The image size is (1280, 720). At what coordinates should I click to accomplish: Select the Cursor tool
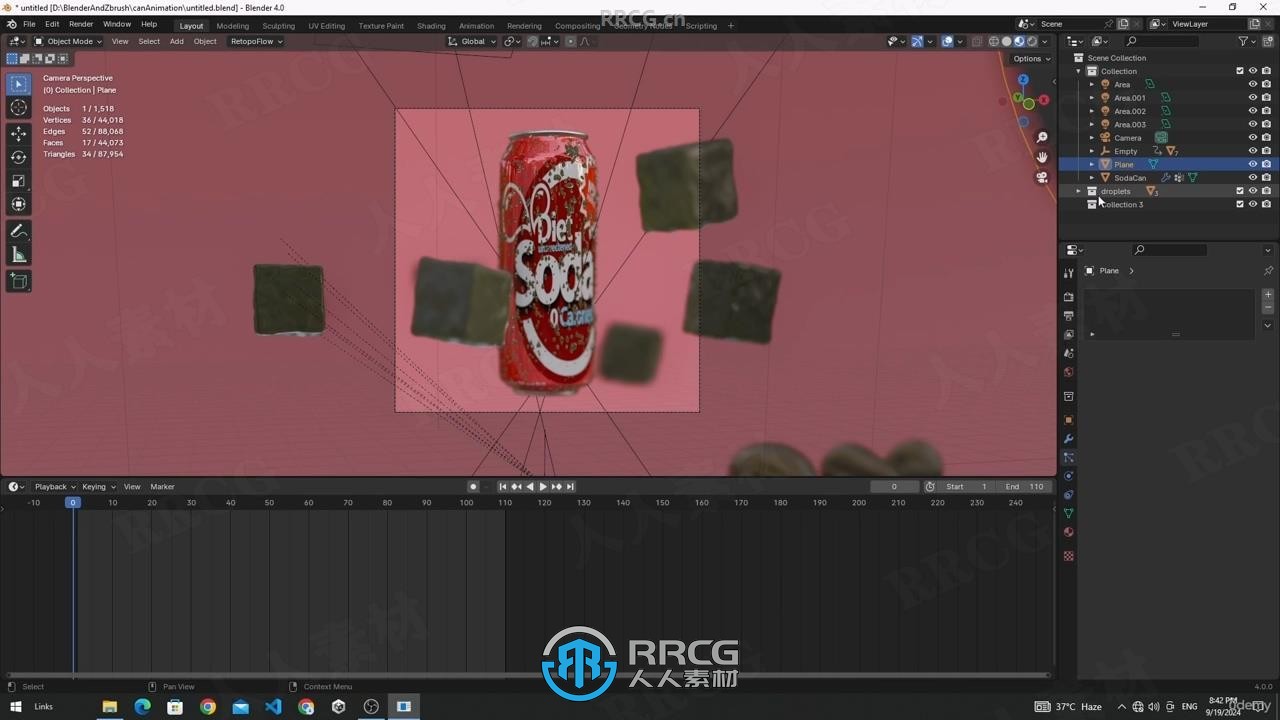pyautogui.click(x=19, y=108)
